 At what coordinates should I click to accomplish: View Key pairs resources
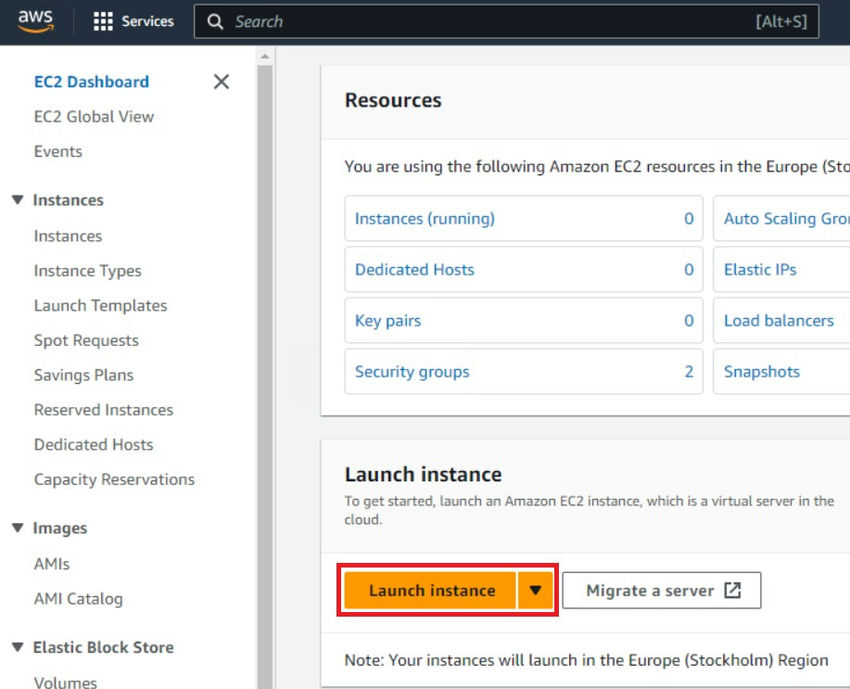[388, 320]
